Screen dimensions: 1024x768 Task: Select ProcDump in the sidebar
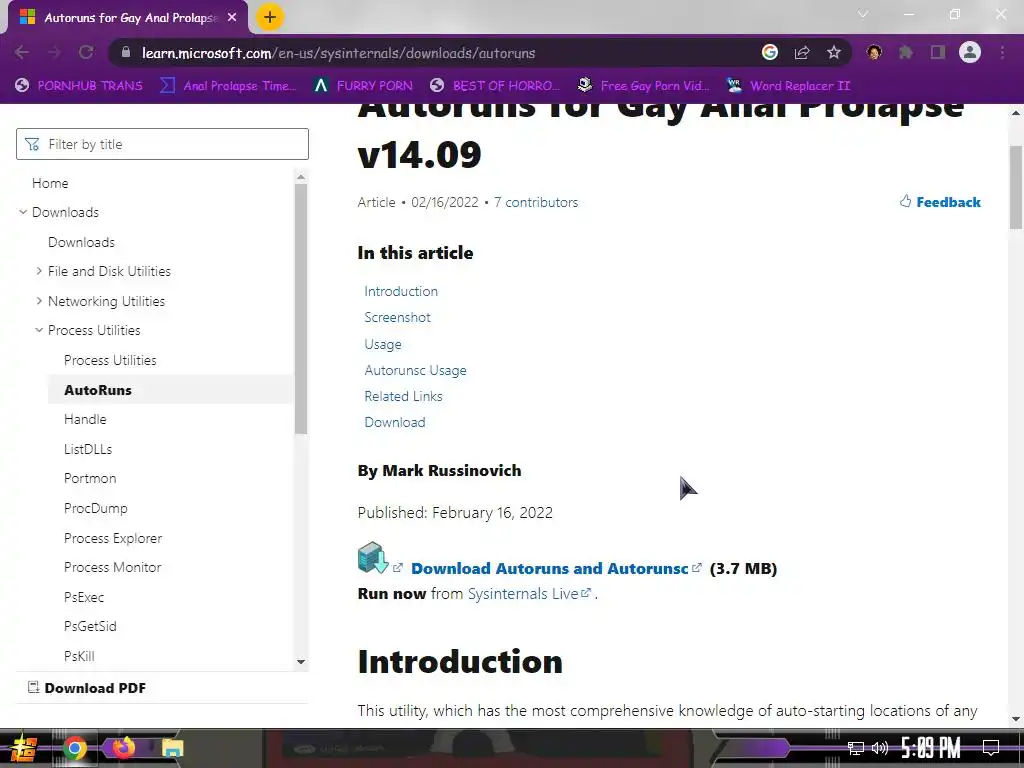coord(96,508)
